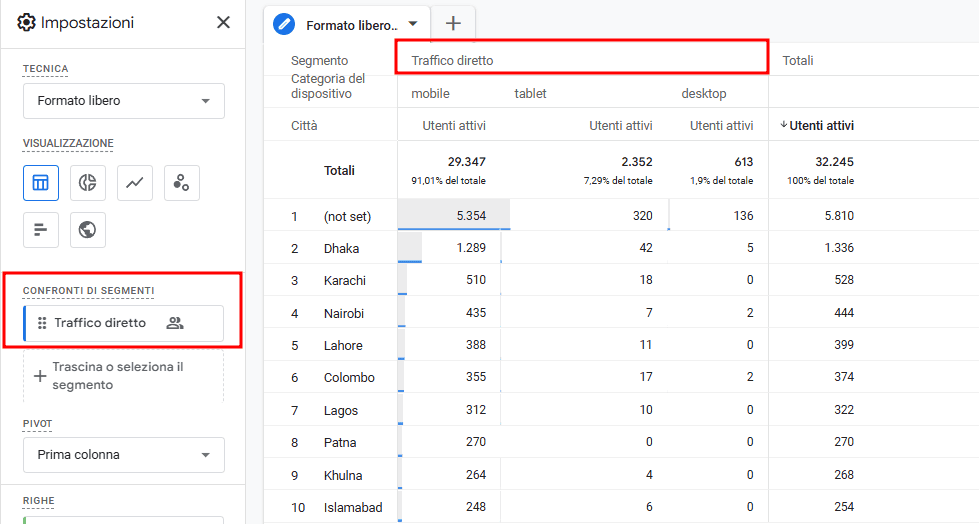This screenshot has height=524, width=979.
Task: Select the scatter plot visualization
Action: [182, 183]
